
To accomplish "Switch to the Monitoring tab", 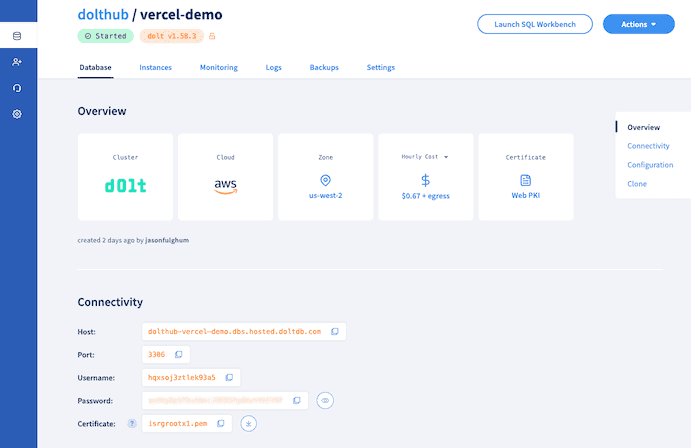I will [218, 68].
